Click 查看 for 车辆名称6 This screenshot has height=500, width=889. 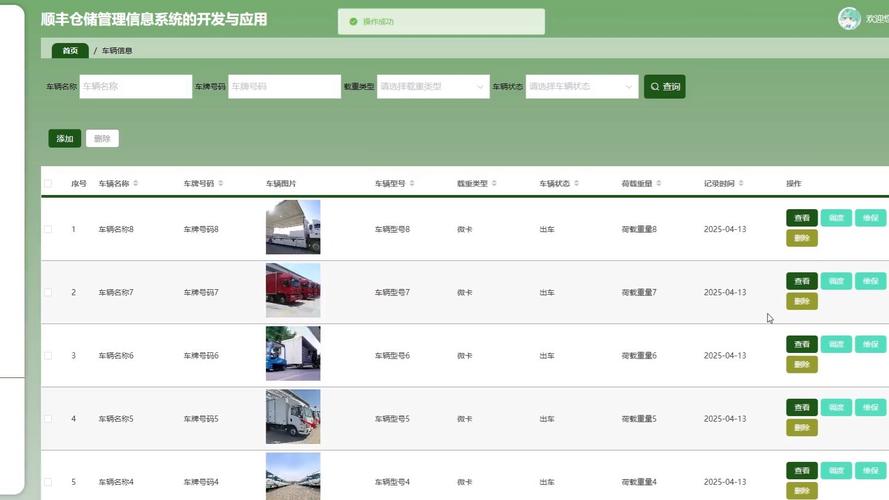pyautogui.click(x=802, y=344)
